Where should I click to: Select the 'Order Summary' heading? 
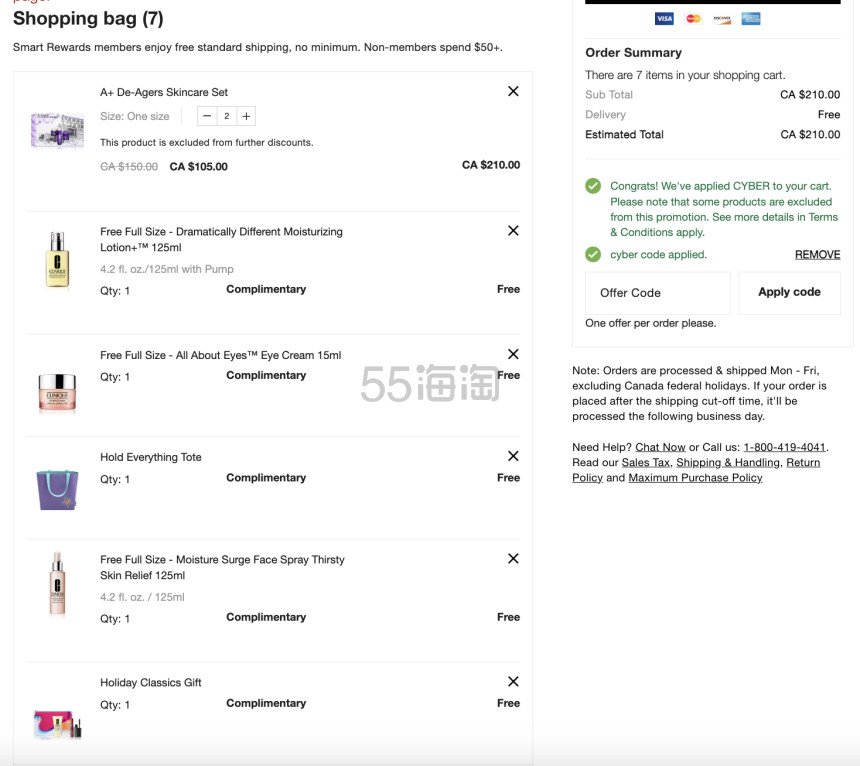[x=633, y=53]
